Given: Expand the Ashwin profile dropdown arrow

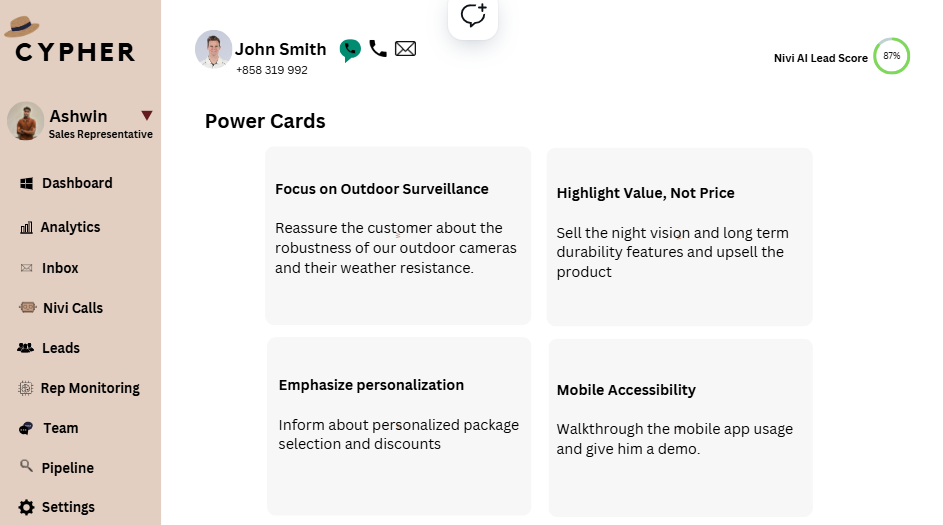Looking at the screenshot, I should pos(147,115).
